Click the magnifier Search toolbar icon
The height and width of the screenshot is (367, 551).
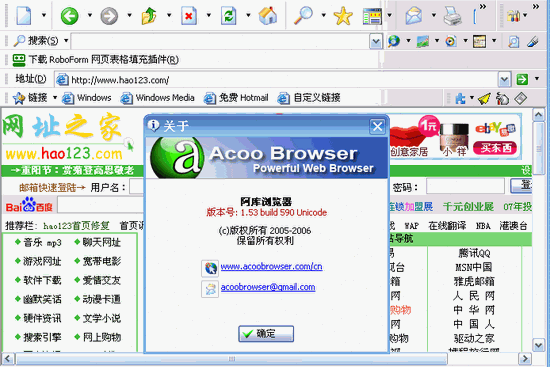303,16
